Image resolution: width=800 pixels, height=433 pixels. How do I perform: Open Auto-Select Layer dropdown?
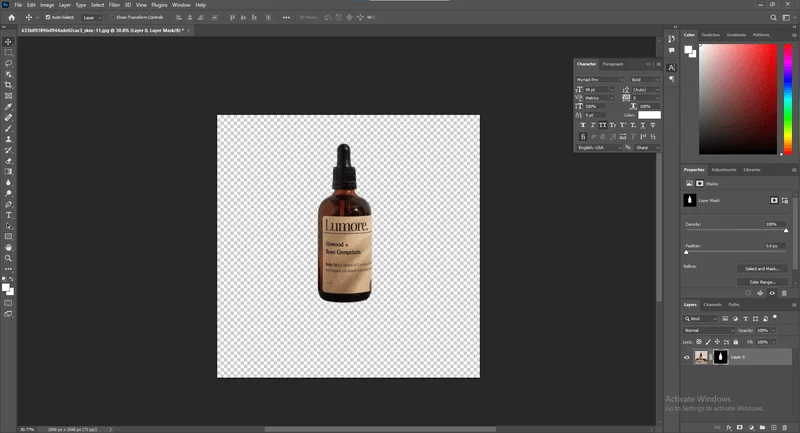click(92, 17)
